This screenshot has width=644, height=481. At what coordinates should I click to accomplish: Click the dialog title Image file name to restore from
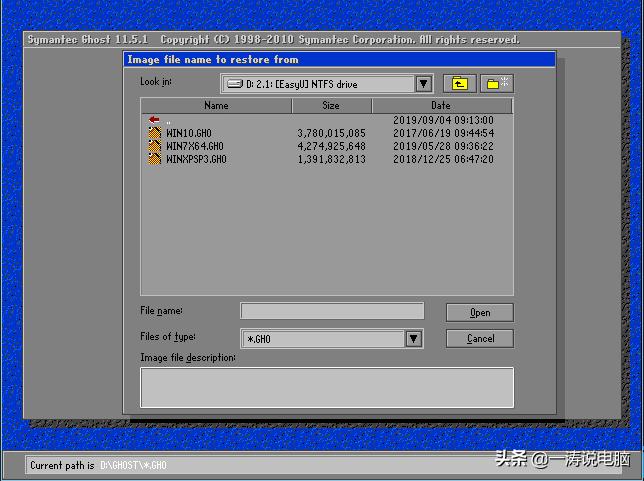coord(213,60)
